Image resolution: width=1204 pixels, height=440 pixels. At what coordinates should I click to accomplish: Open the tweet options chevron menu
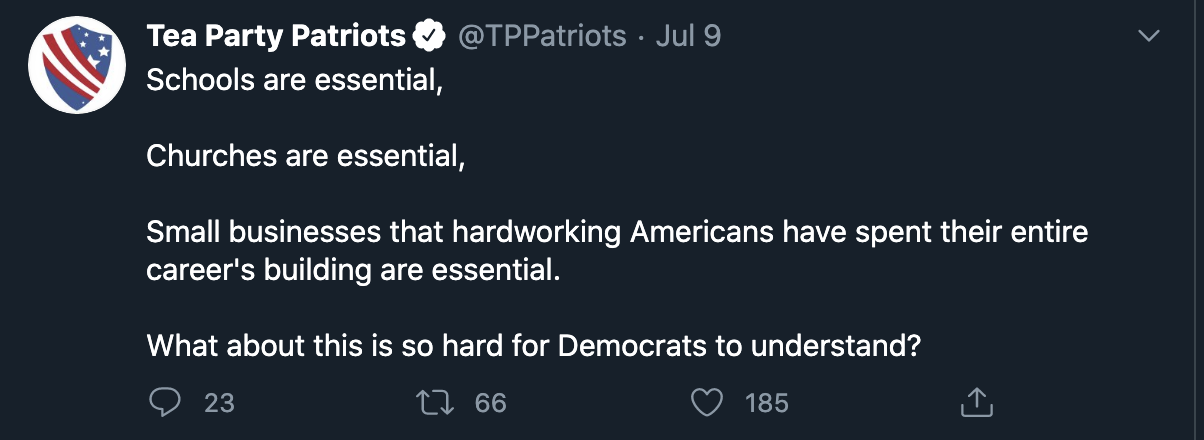tap(1150, 36)
